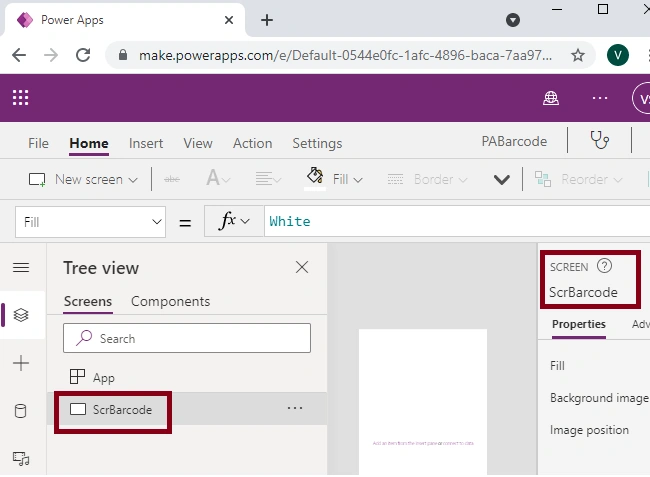
Task: Click the Tree view search field
Action: point(187,338)
